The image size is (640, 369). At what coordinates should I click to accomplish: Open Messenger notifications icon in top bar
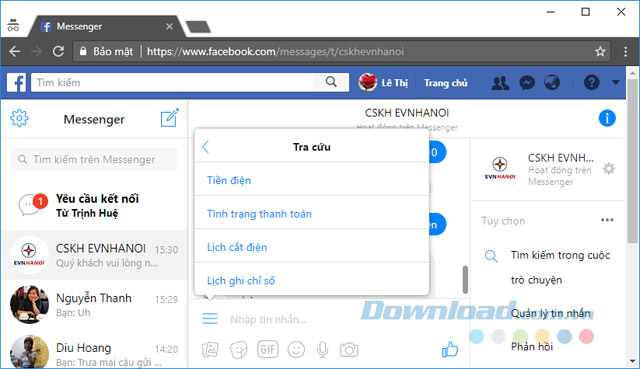[527, 83]
